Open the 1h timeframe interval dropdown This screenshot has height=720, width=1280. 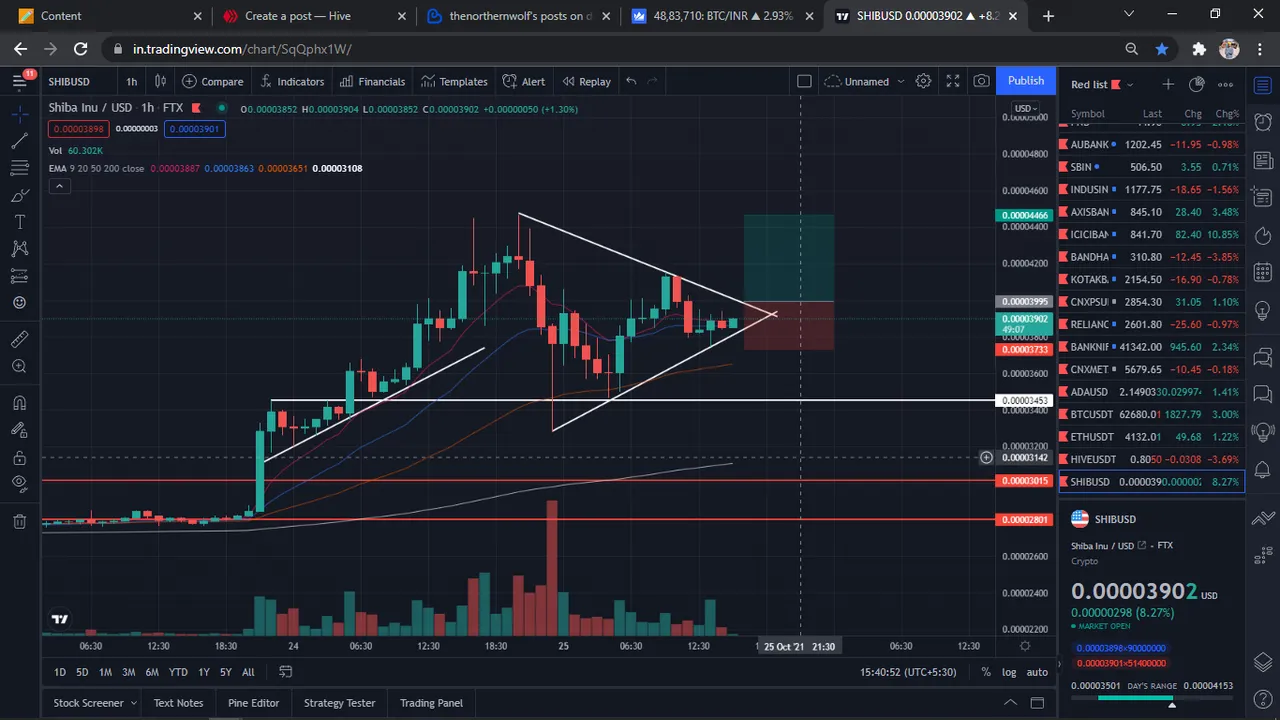click(131, 81)
